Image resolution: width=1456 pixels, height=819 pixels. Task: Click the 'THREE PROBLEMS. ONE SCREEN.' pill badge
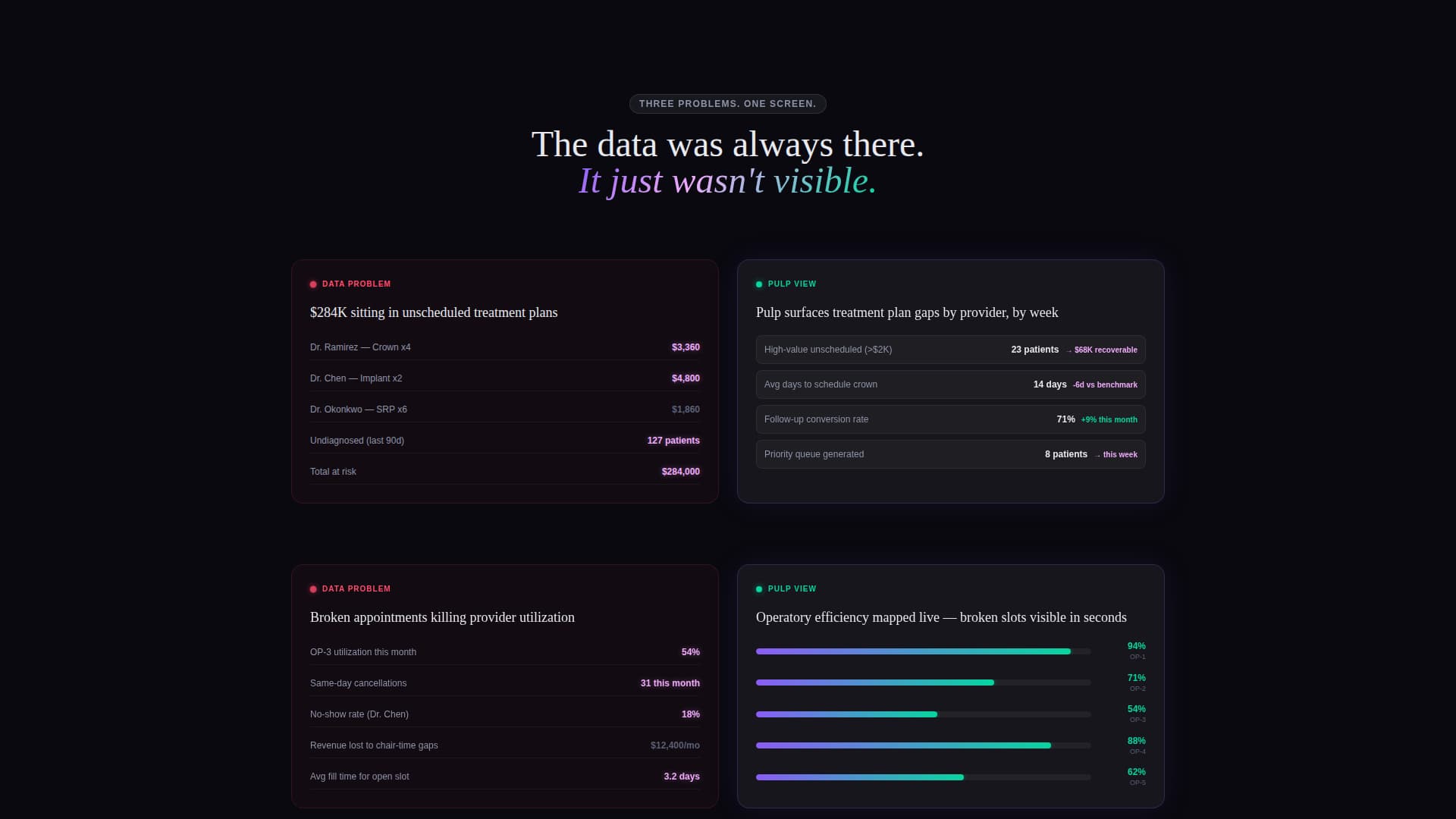point(727,104)
